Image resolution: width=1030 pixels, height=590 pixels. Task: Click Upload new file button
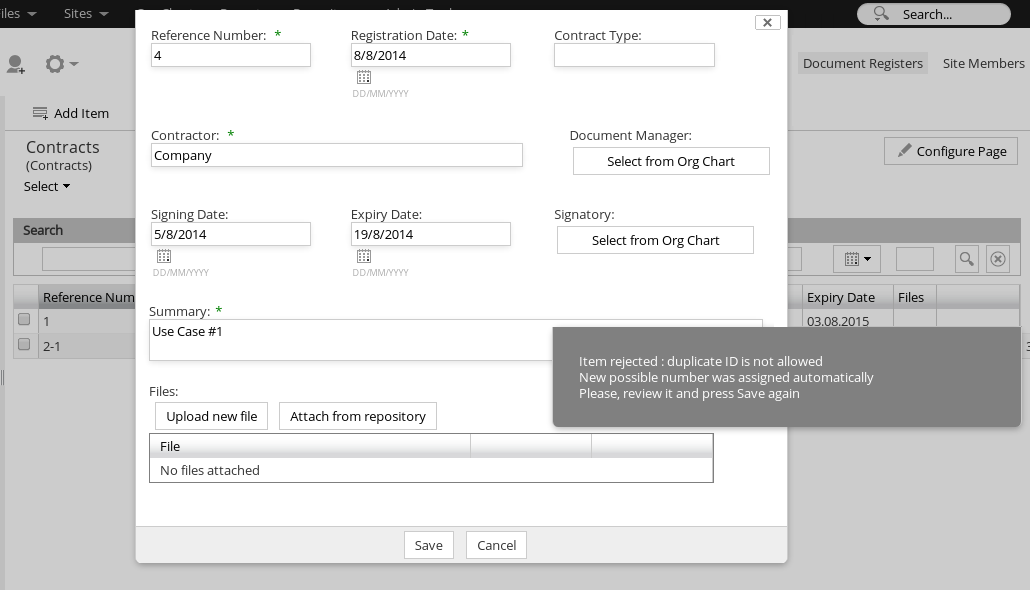pyautogui.click(x=211, y=416)
